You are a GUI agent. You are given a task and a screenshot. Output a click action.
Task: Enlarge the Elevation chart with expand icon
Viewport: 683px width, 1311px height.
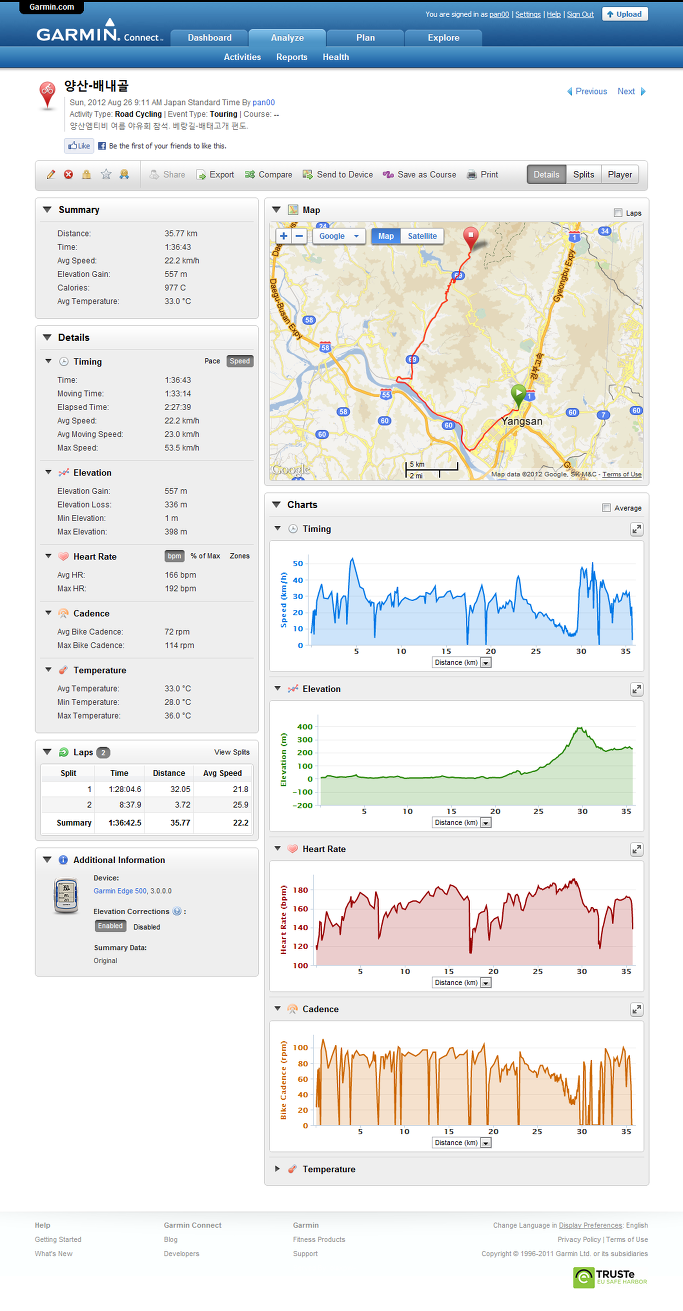tap(636, 689)
